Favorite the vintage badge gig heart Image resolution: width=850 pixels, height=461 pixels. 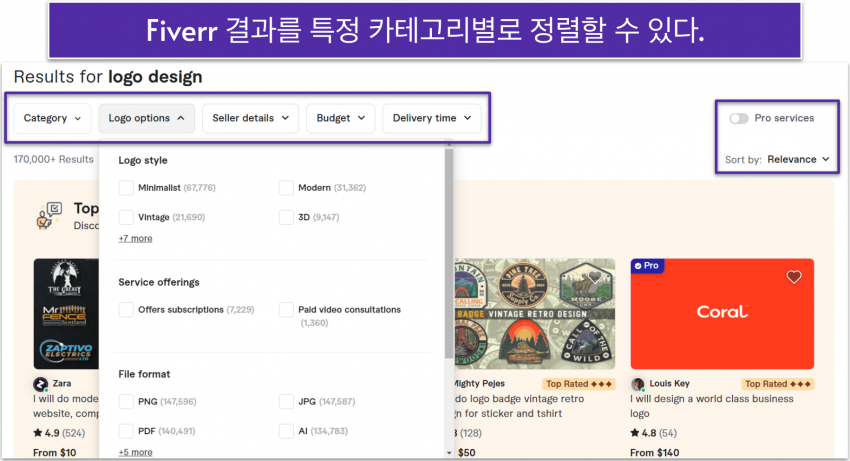pos(595,277)
